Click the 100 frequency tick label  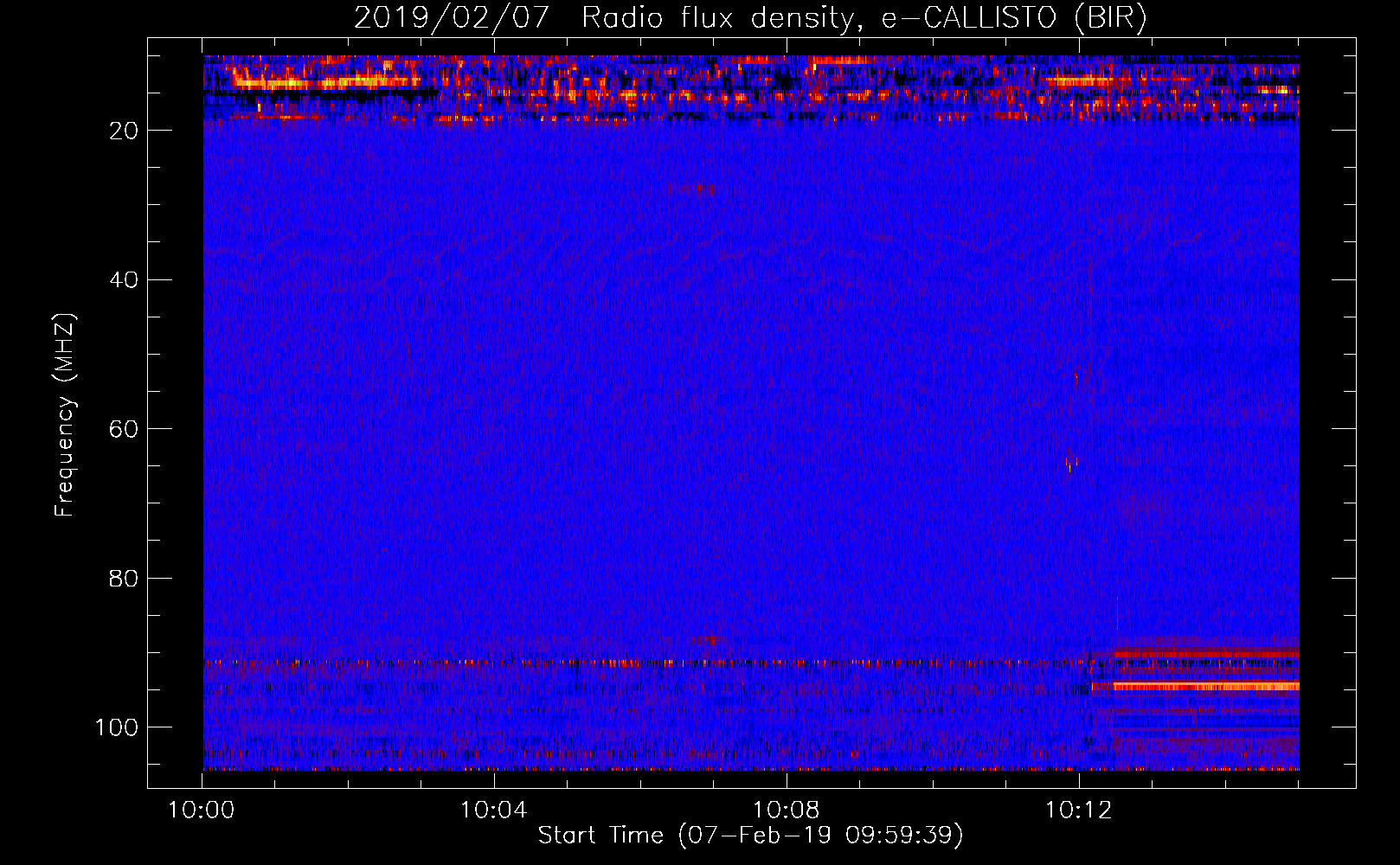coord(118,727)
